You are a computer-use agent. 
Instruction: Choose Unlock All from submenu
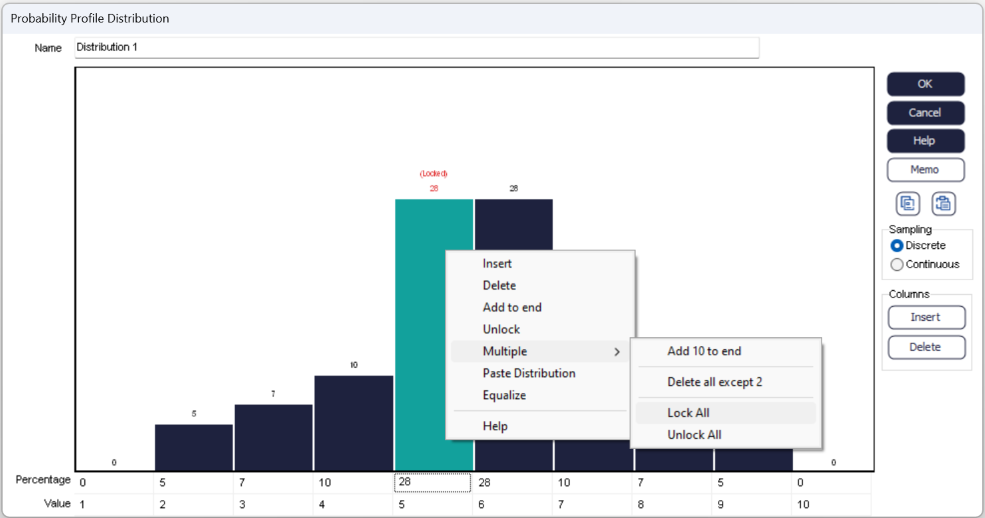694,435
